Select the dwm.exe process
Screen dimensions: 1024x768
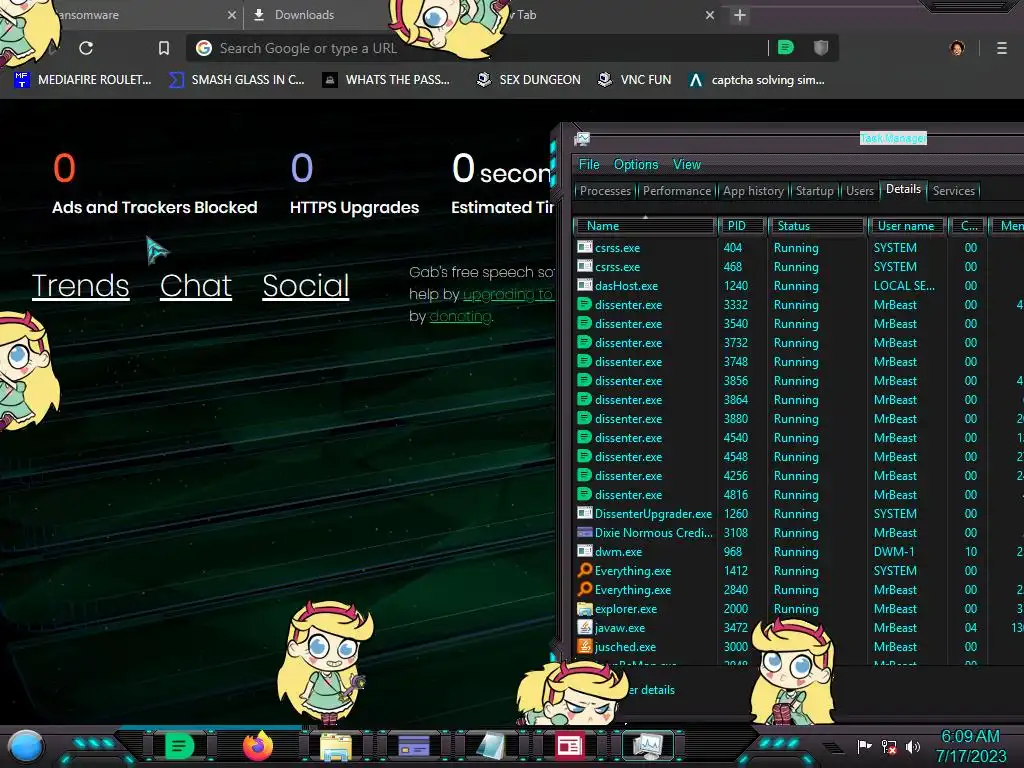point(797,552)
